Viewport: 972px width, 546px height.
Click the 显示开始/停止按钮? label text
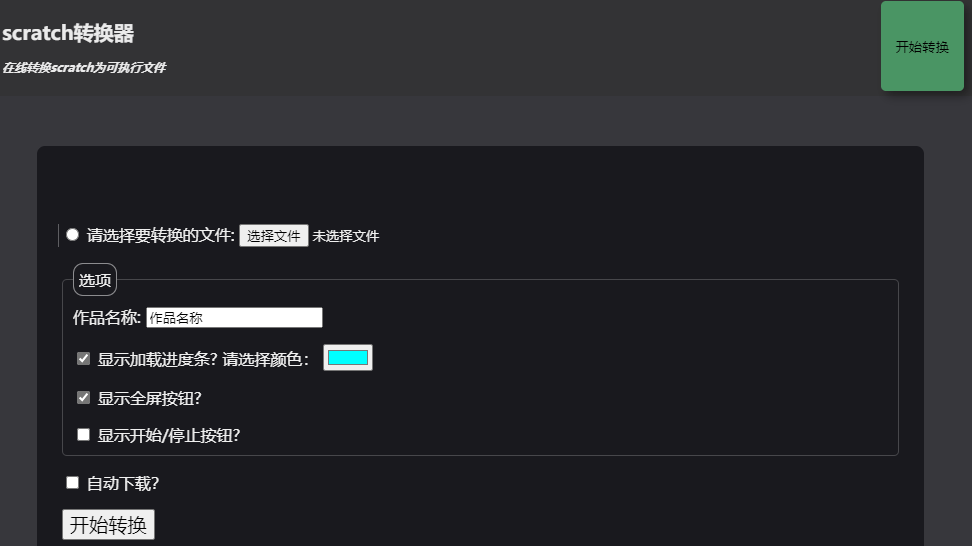pyautogui.click(x=169, y=436)
